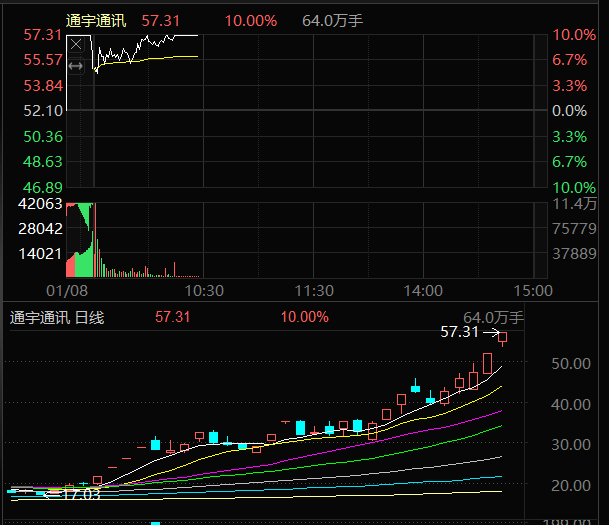Click 30.00 on daily chart price axis

pos(571,445)
